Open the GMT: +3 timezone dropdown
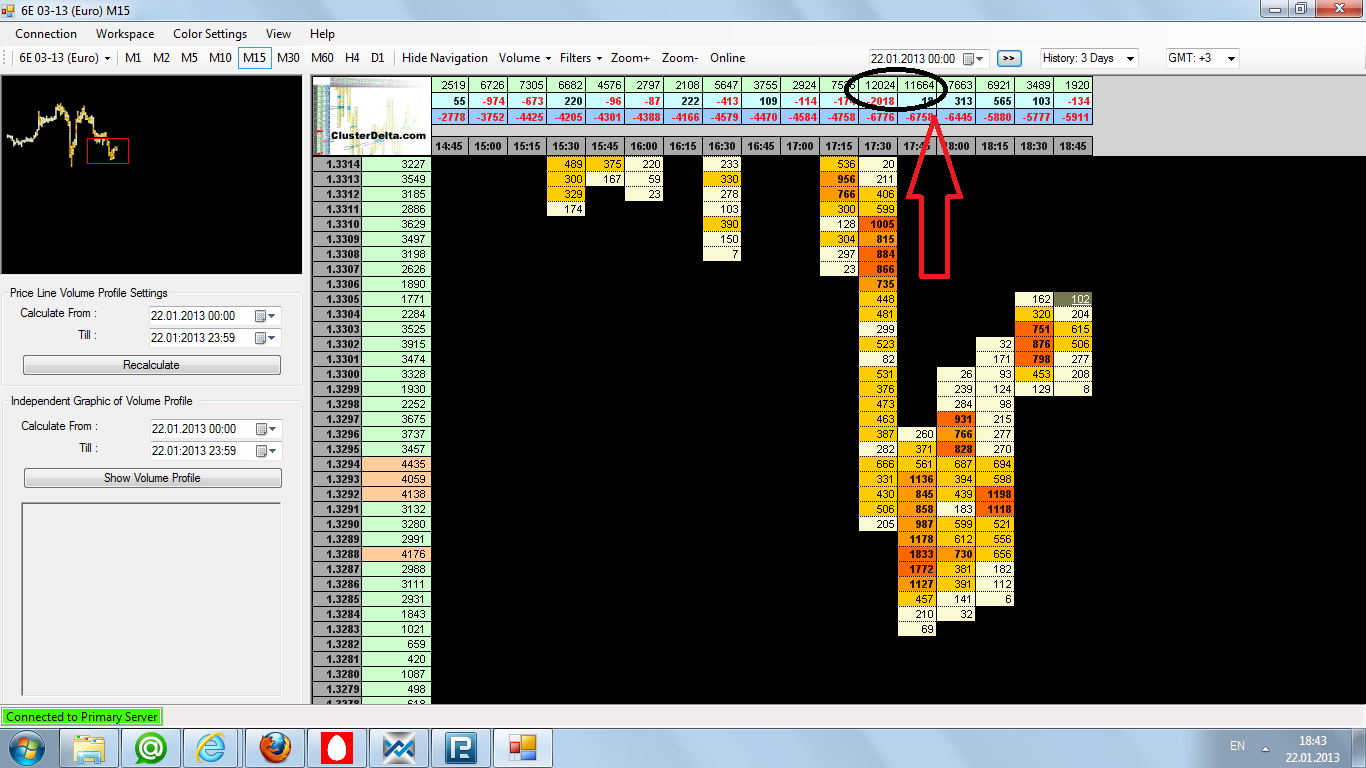 pos(1202,58)
